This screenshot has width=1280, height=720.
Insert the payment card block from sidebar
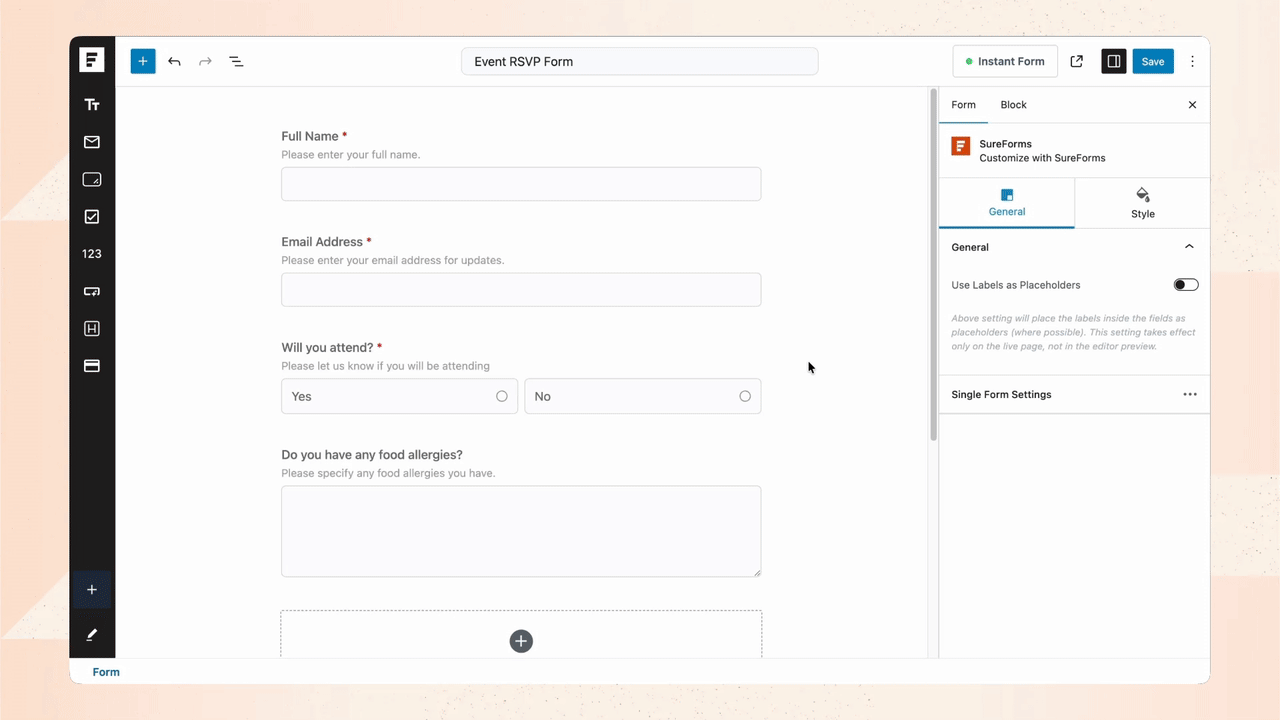(92, 366)
